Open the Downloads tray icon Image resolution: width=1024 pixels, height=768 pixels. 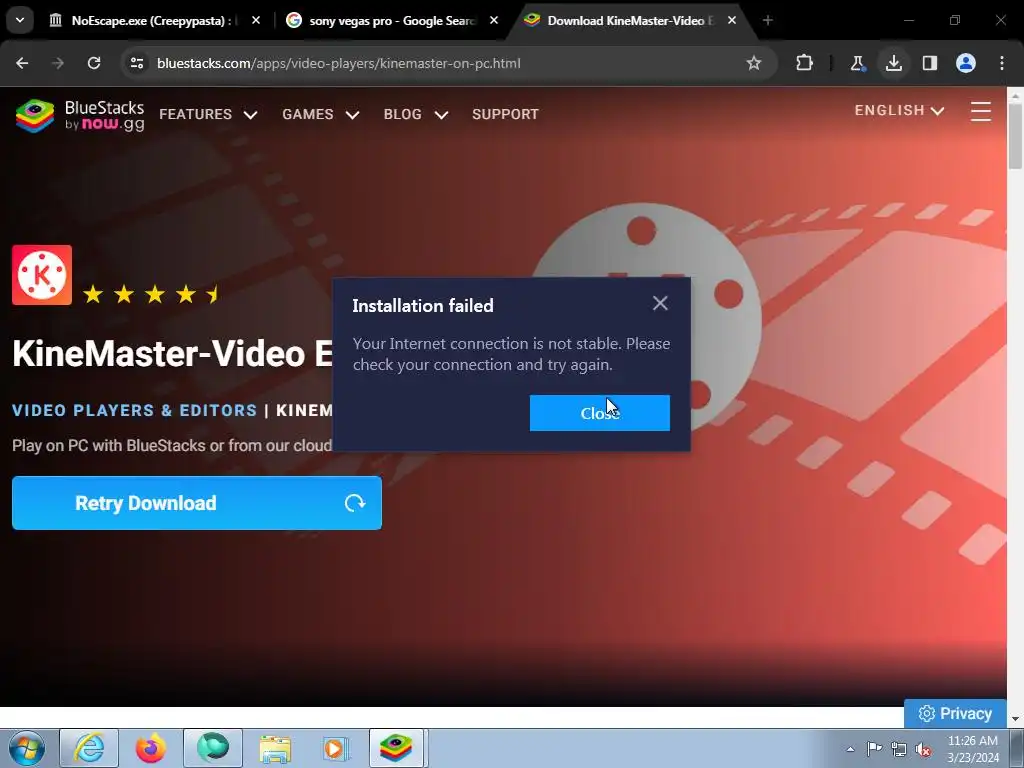(x=894, y=63)
